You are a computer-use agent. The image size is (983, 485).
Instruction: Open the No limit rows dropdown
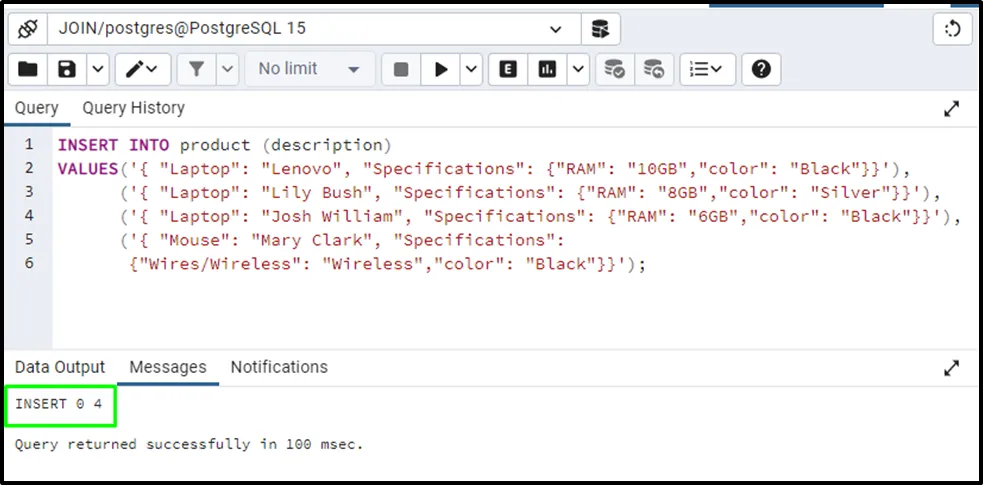pyautogui.click(x=308, y=69)
